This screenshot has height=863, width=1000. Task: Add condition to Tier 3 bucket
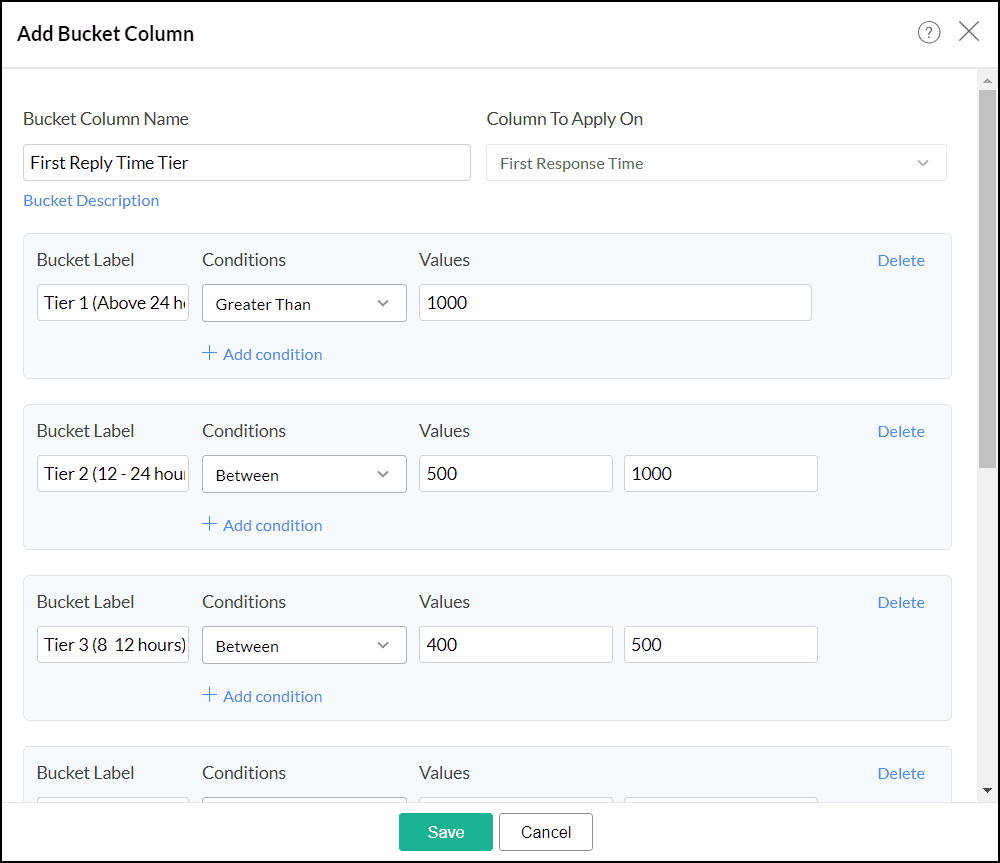[x=262, y=696]
